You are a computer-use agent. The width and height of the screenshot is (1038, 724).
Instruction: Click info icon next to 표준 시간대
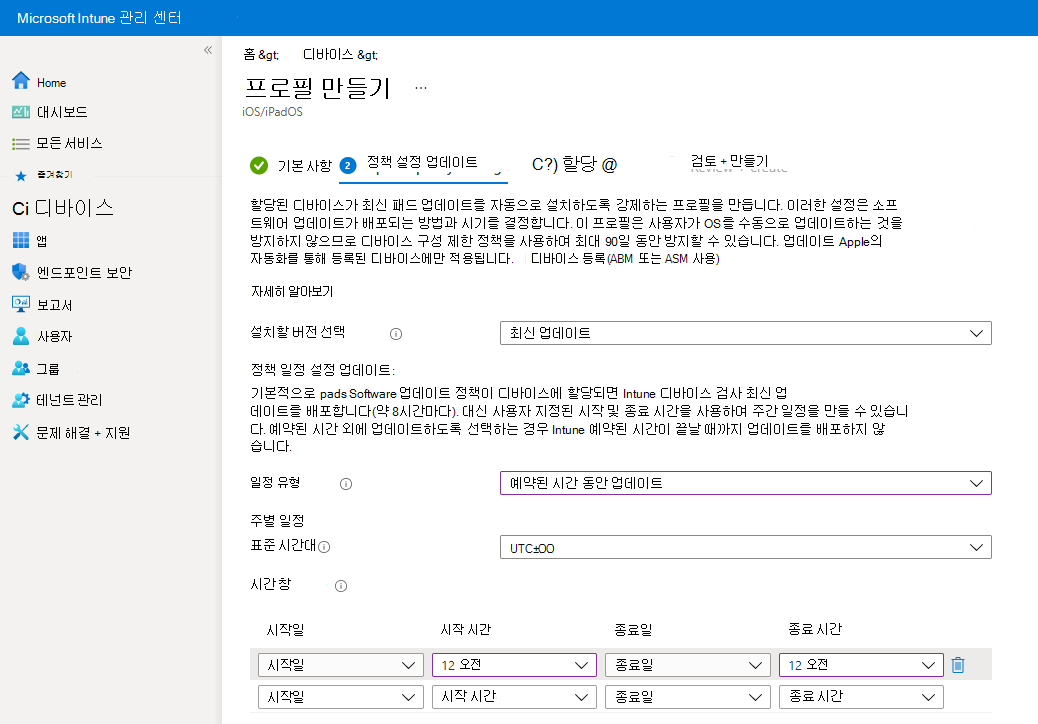324,547
